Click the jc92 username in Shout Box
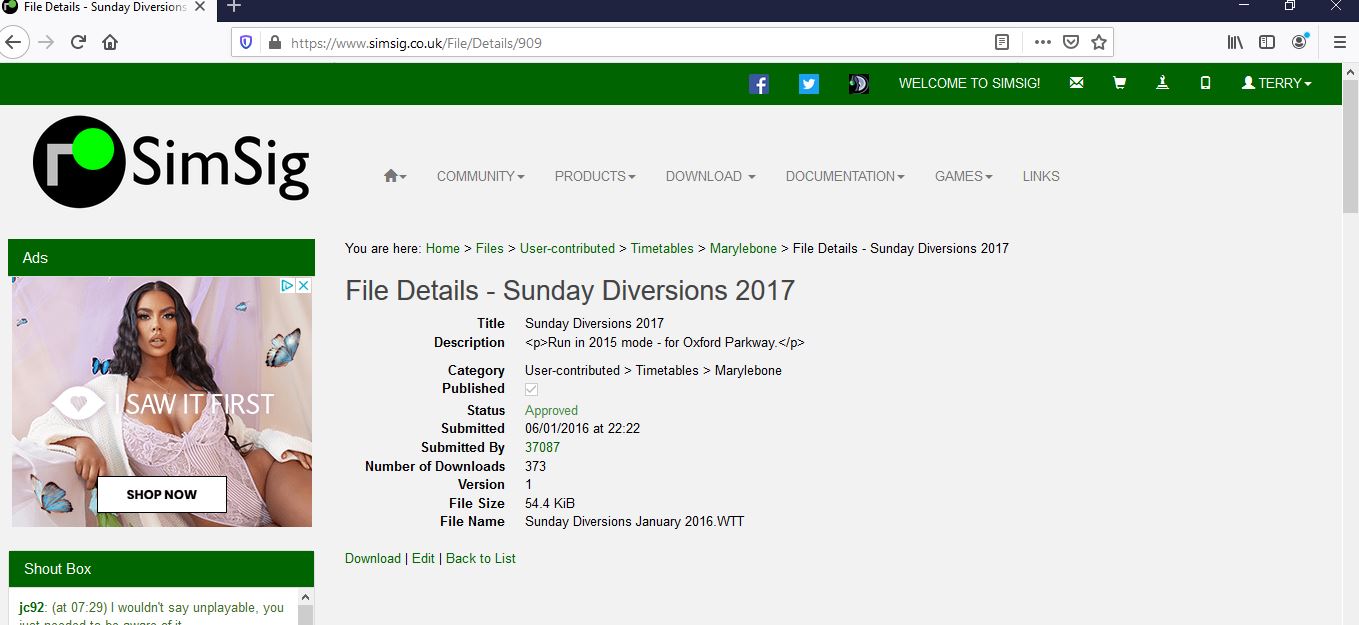The image size is (1359, 625). pyautogui.click(x=32, y=608)
